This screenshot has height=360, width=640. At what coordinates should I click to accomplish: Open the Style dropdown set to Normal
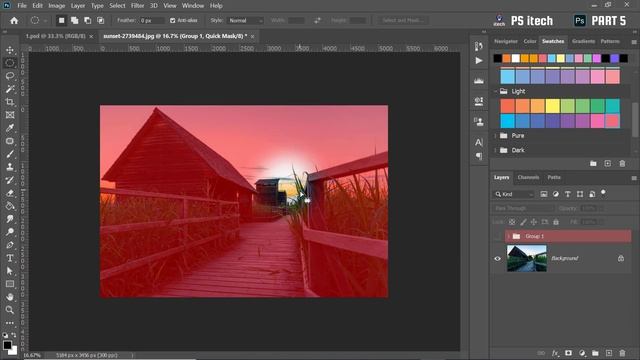coord(245,20)
